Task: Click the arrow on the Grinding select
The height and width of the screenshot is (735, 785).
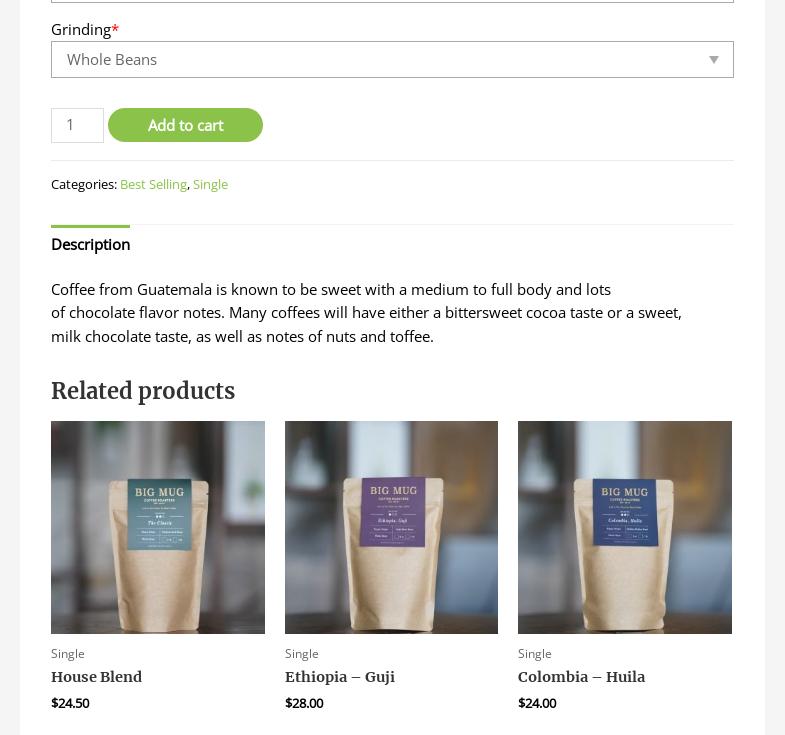Action: [713, 60]
